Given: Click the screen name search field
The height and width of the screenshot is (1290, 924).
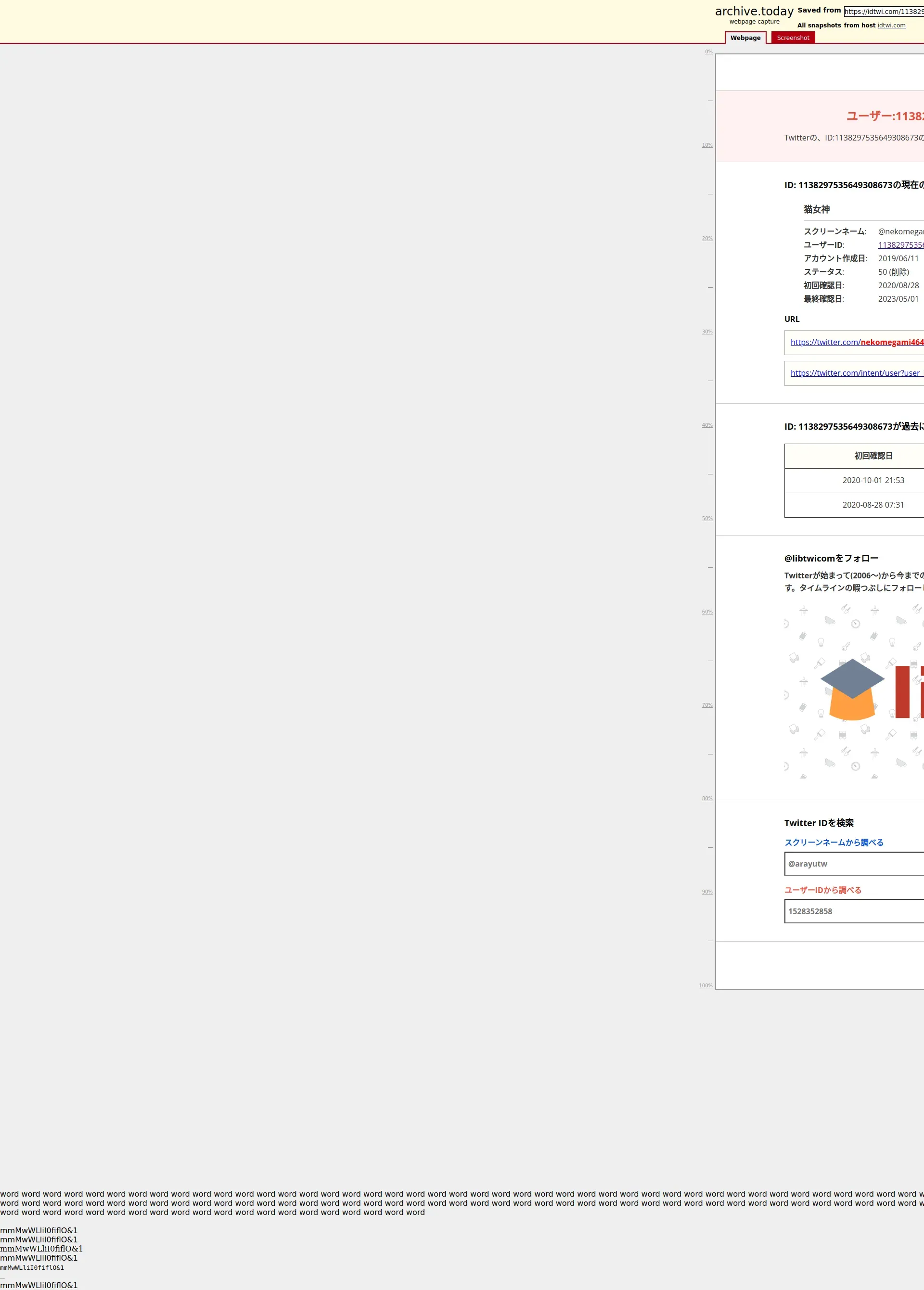Looking at the screenshot, I should (x=853, y=863).
